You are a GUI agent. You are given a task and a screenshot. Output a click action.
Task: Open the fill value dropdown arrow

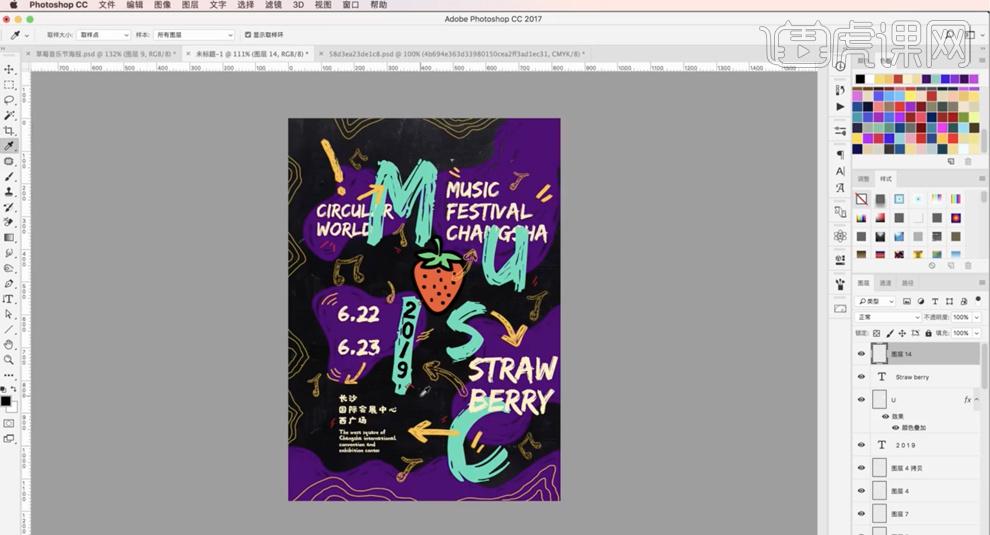pyautogui.click(x=977, y=333)
